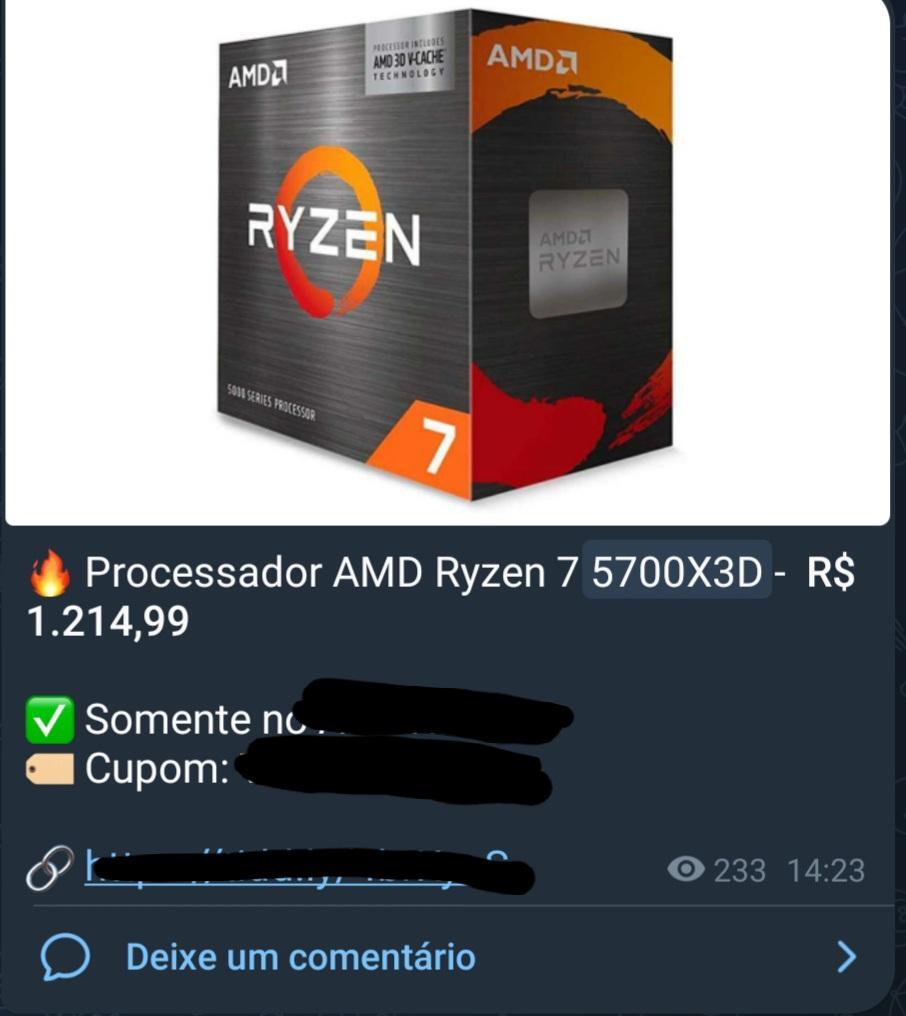
Task: Expand comments with the right chevron arrow
Action: click(x=846, y=957)
